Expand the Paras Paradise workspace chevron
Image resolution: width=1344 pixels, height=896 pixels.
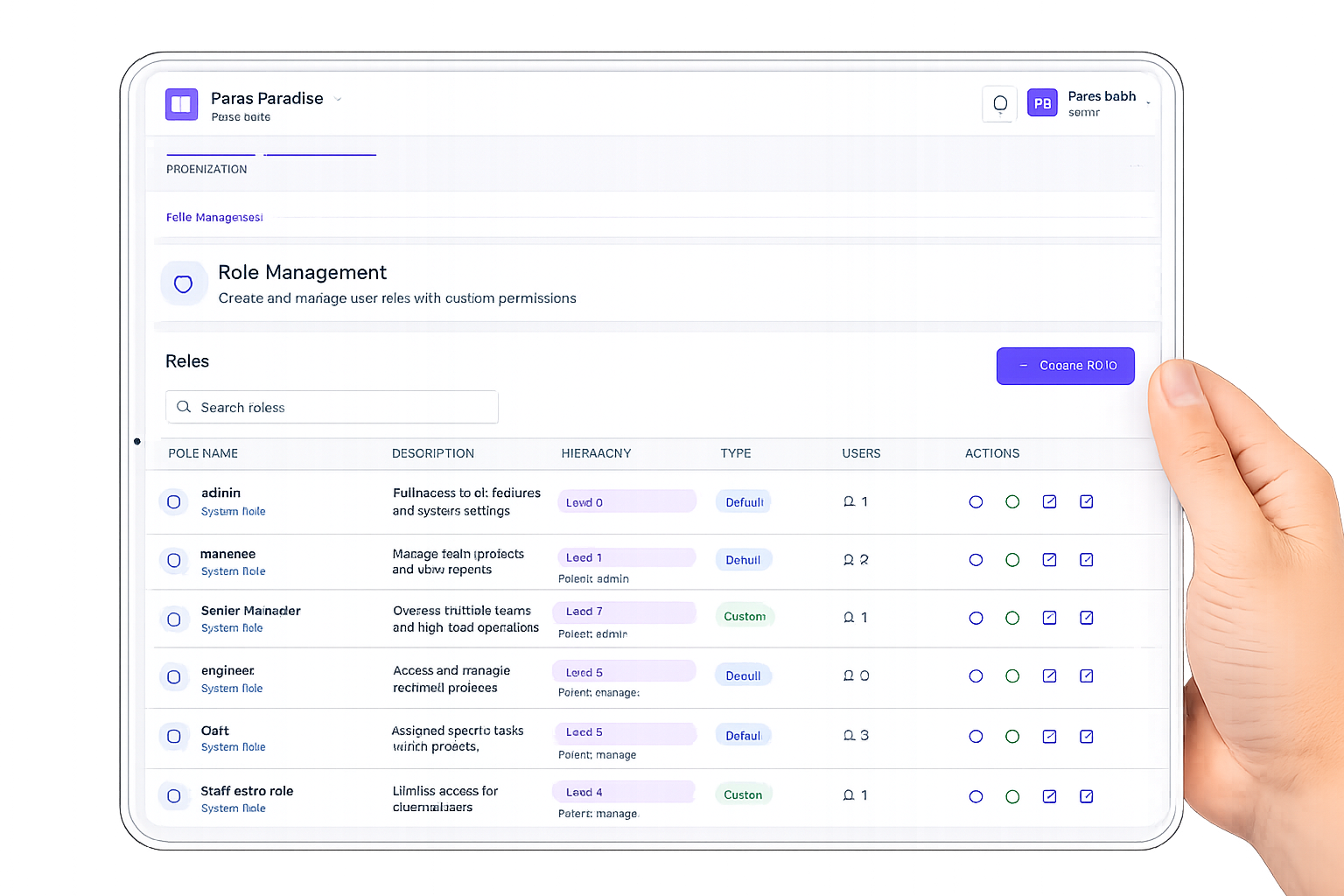click(338, 99)
